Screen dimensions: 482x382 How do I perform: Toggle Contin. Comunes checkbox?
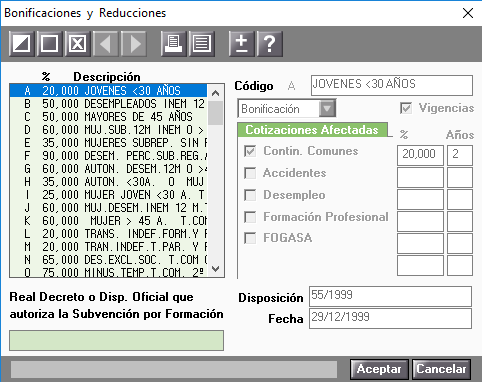point(250,151)
